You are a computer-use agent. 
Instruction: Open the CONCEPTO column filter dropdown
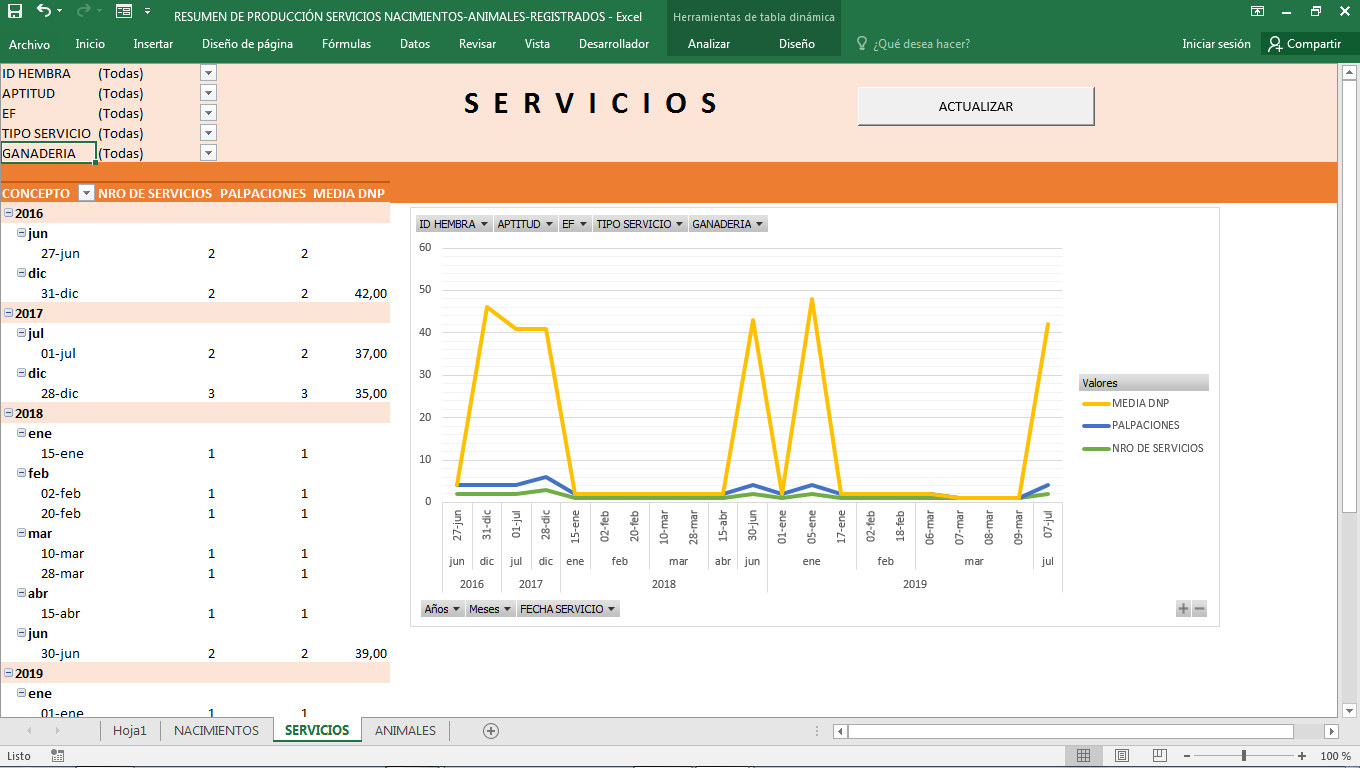pyautogui.click(x=86, y=193)
